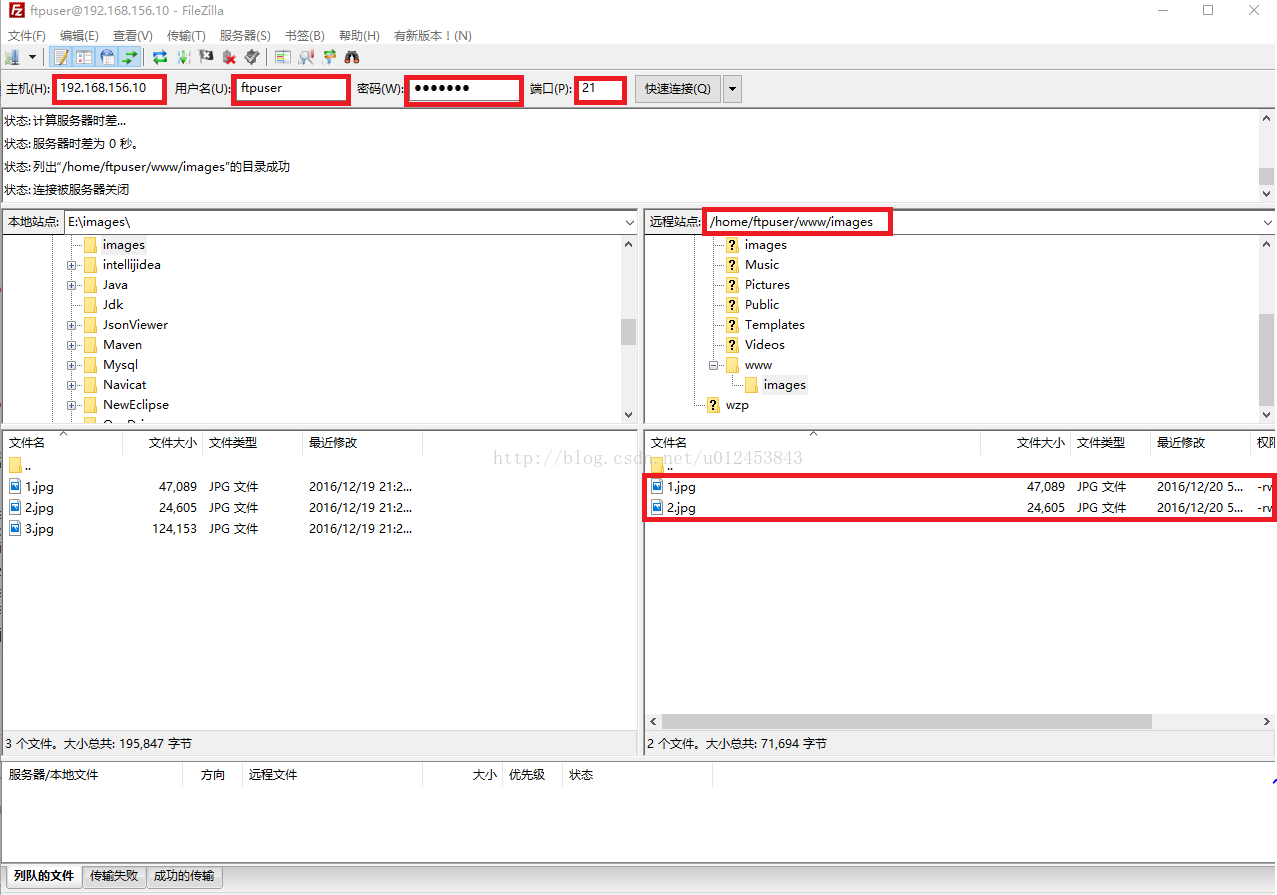Switch to the 成功的传输 tab
Viewport: 1277px width, 895px height.
[x=184, y=876]
